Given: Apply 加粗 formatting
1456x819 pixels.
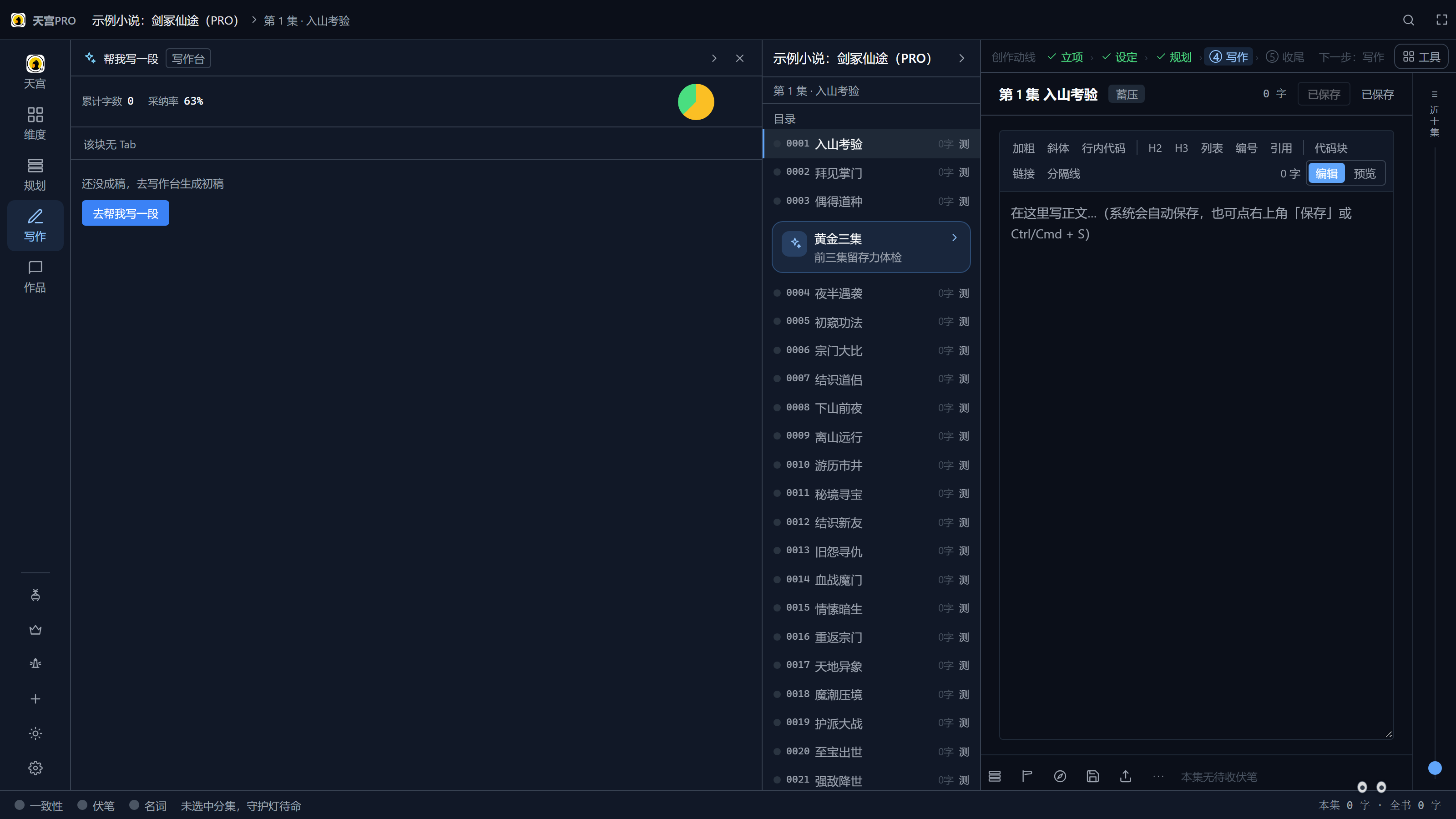Looking at the screenshot, I should (x=1023, y=148).
